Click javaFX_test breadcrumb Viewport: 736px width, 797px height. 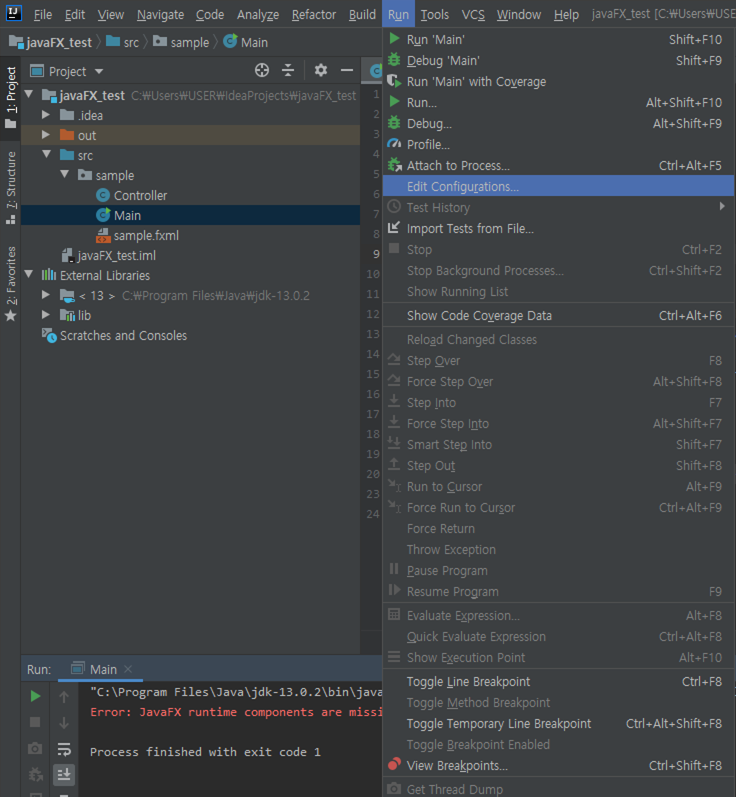pyautogui.click(x=51, y=42)
